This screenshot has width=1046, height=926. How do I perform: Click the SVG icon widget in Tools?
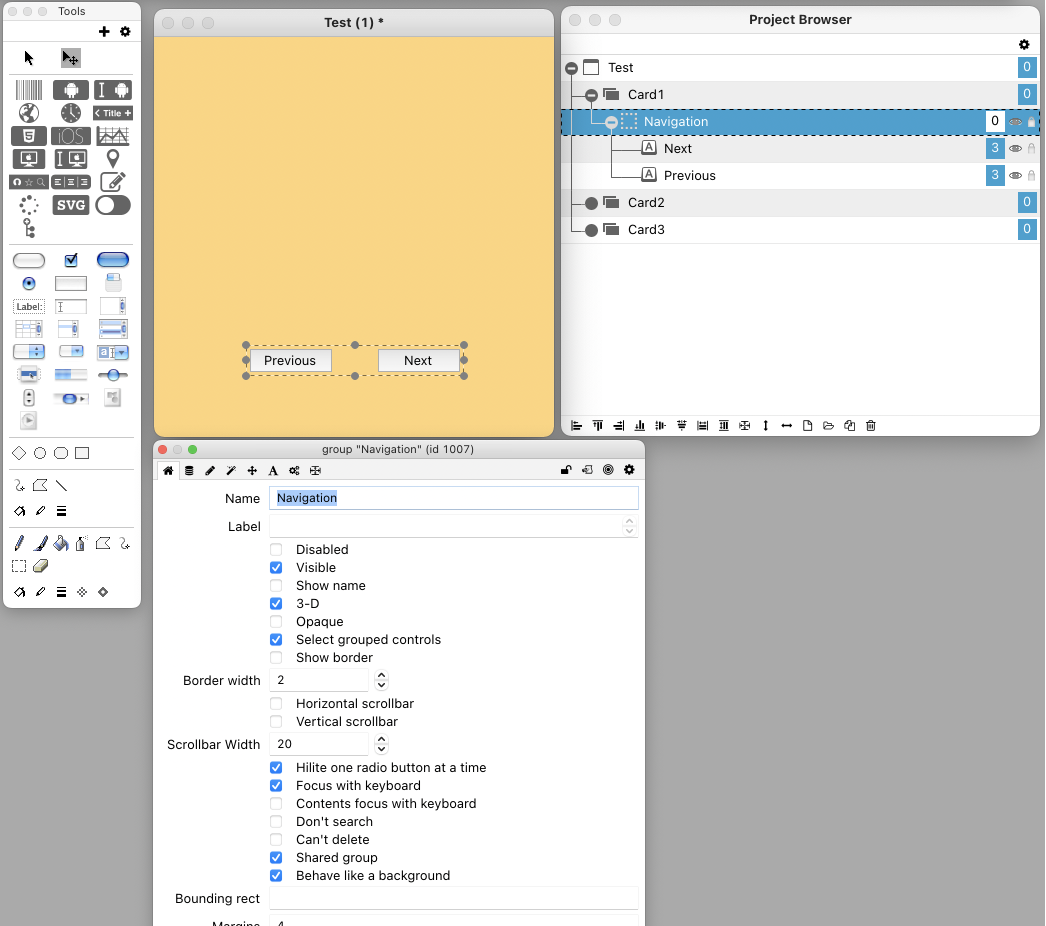coord(71,205)
